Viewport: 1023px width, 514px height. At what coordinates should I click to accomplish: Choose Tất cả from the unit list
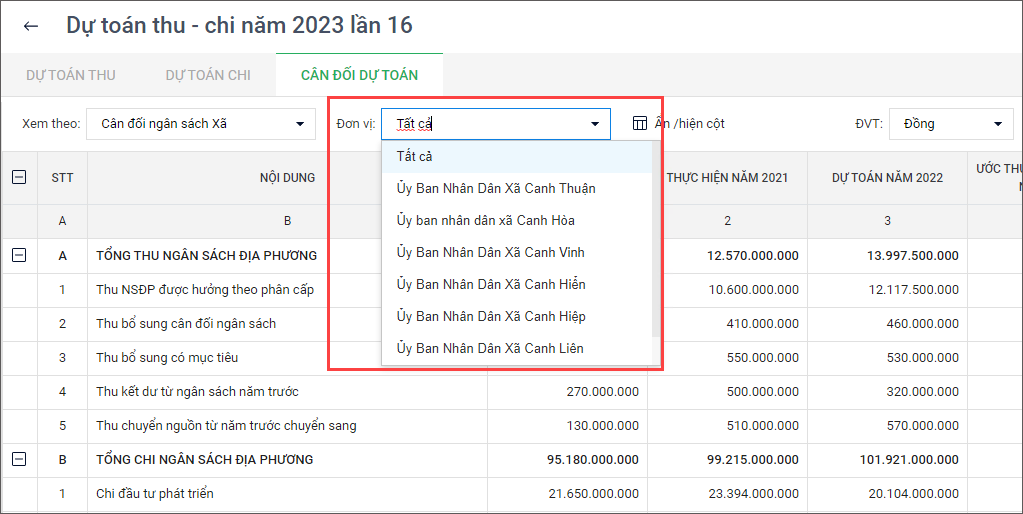[414, 156]
